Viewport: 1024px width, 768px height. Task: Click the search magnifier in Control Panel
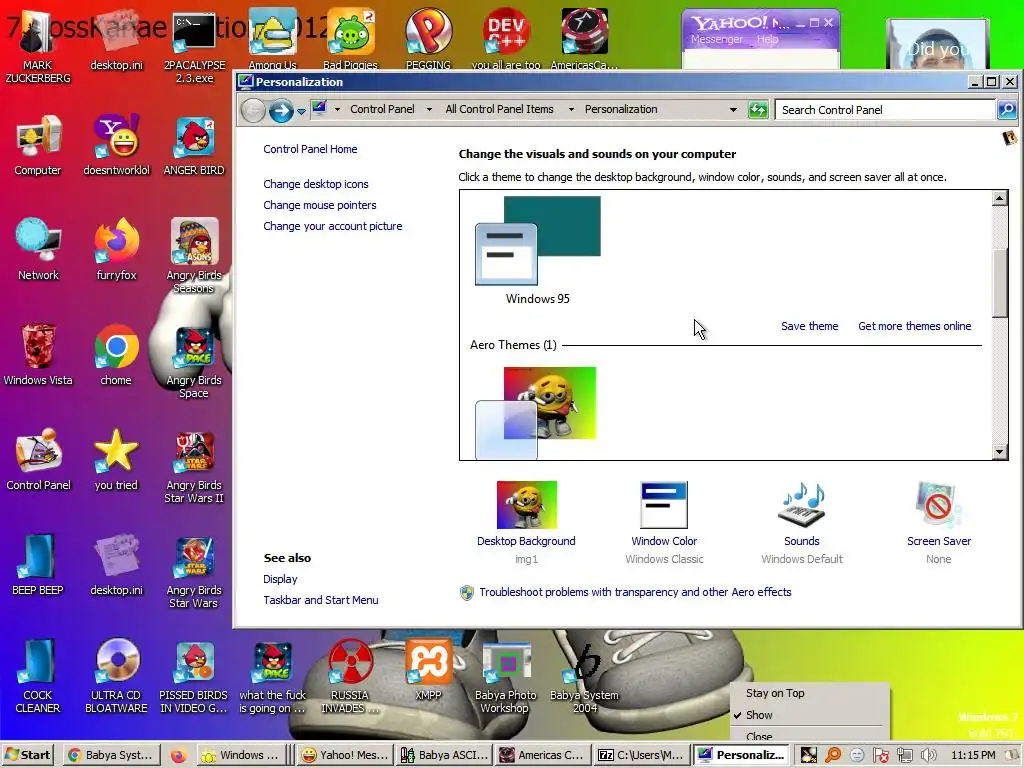point(1006,110)
